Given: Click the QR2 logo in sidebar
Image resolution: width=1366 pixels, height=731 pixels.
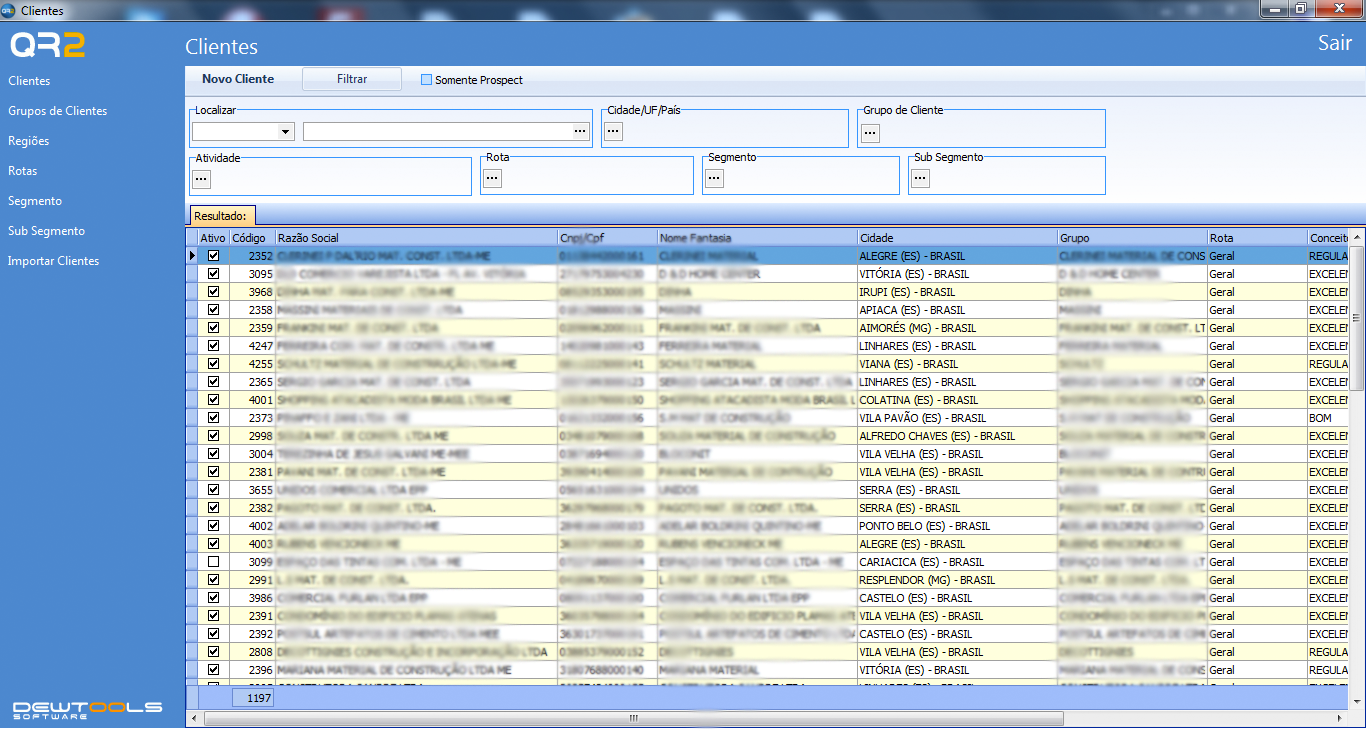Looking at the screenshot, I should (47, 45).
